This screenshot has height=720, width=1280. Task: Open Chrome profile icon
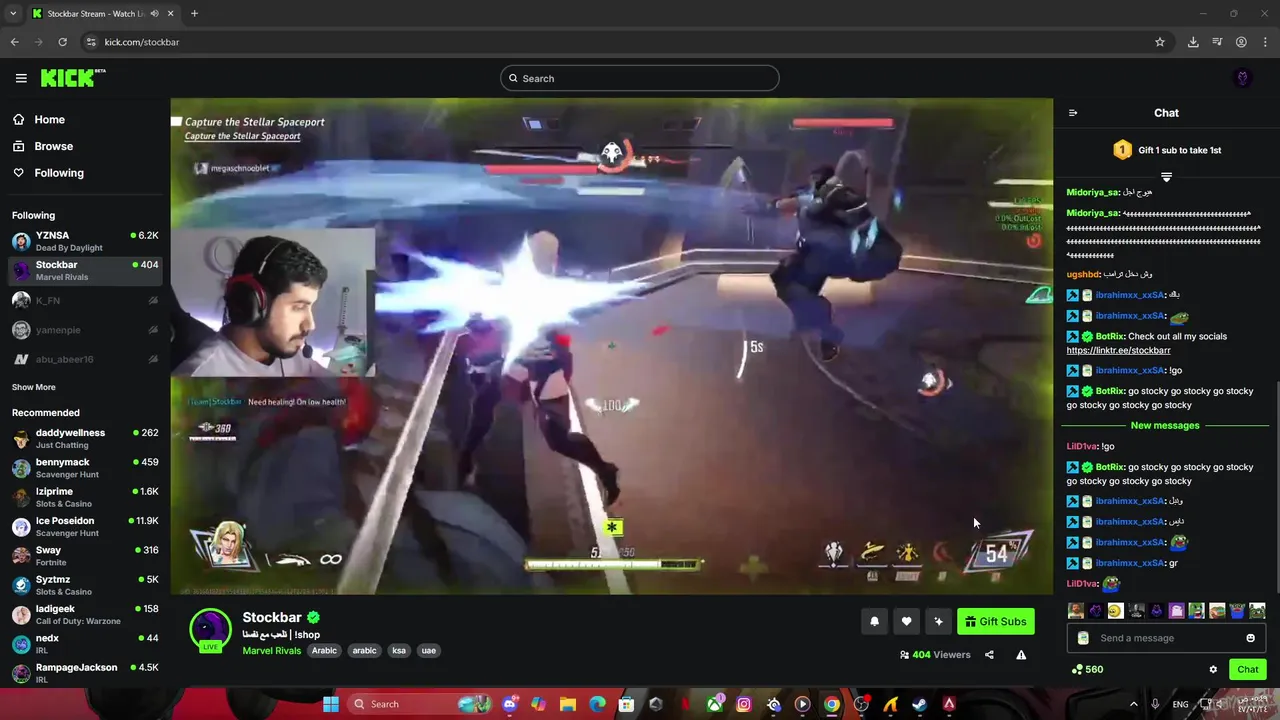1241,42
